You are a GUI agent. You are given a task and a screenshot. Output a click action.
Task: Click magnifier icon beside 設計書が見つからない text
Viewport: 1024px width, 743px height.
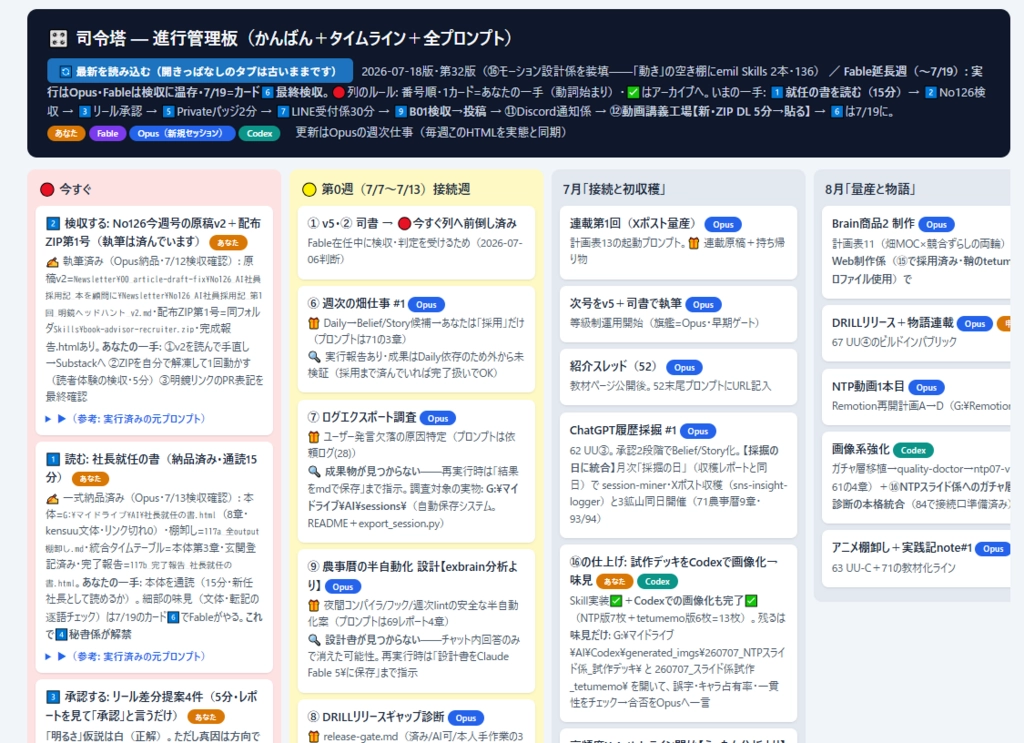point(314,639)
